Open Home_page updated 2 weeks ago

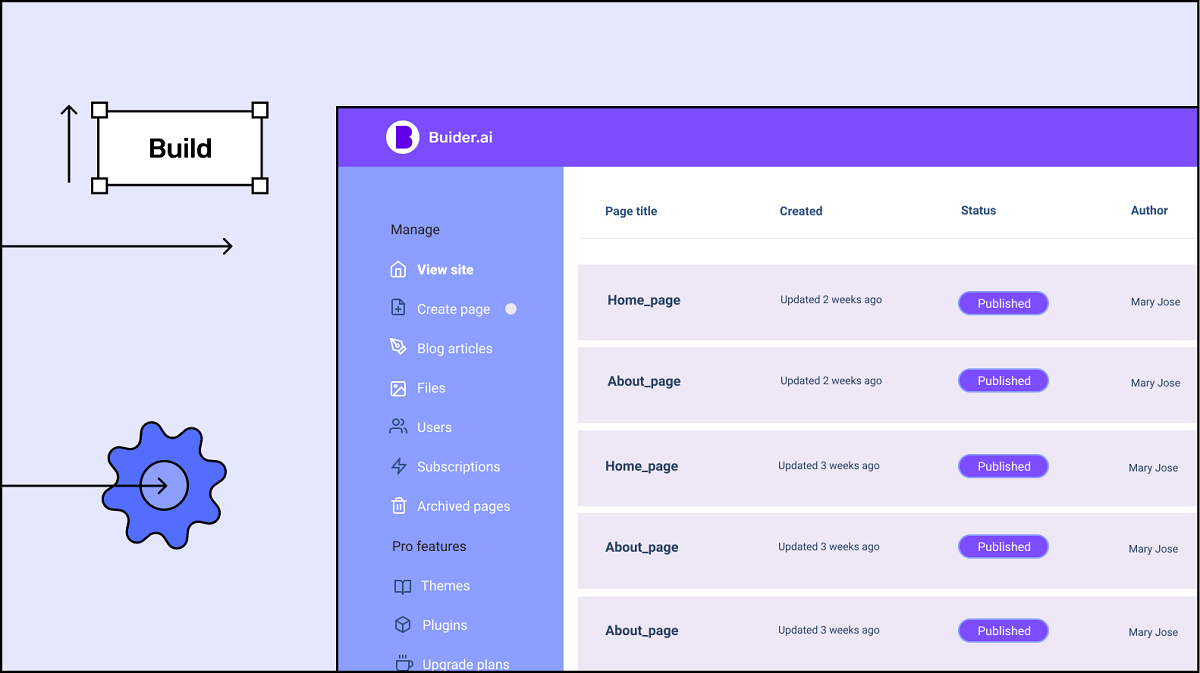644,300
